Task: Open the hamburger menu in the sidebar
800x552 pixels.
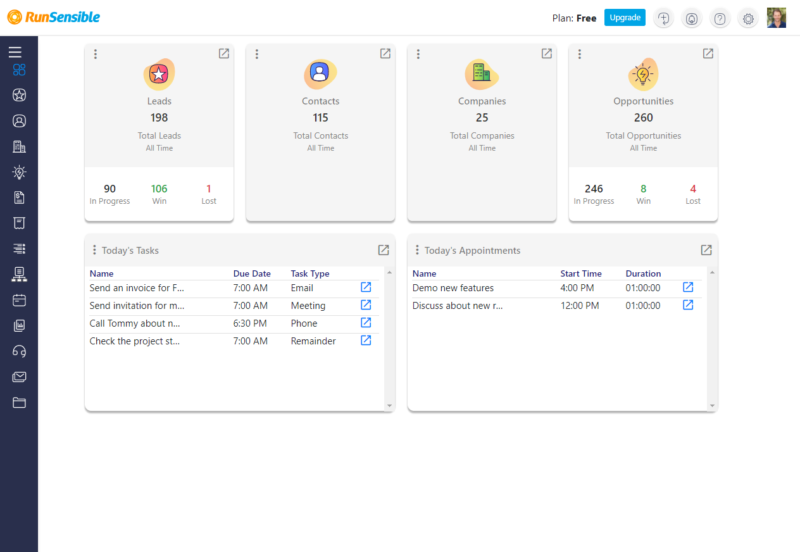Action: pyautogui.click(x=15, y=52)
